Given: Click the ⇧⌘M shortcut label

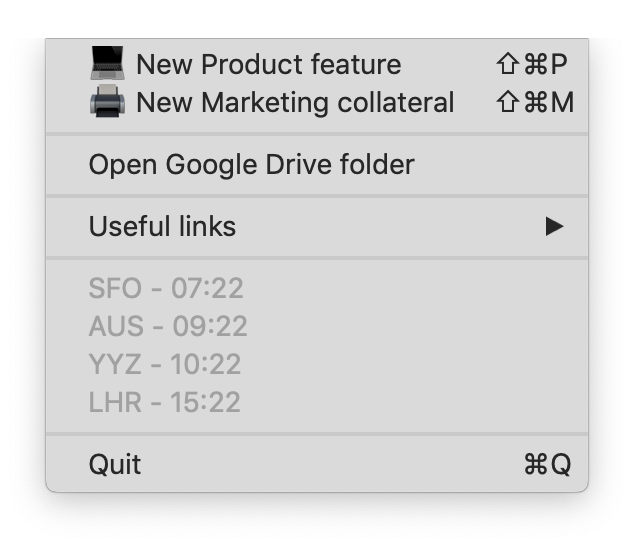Looking at the screenshot, I should click(535, 102).
